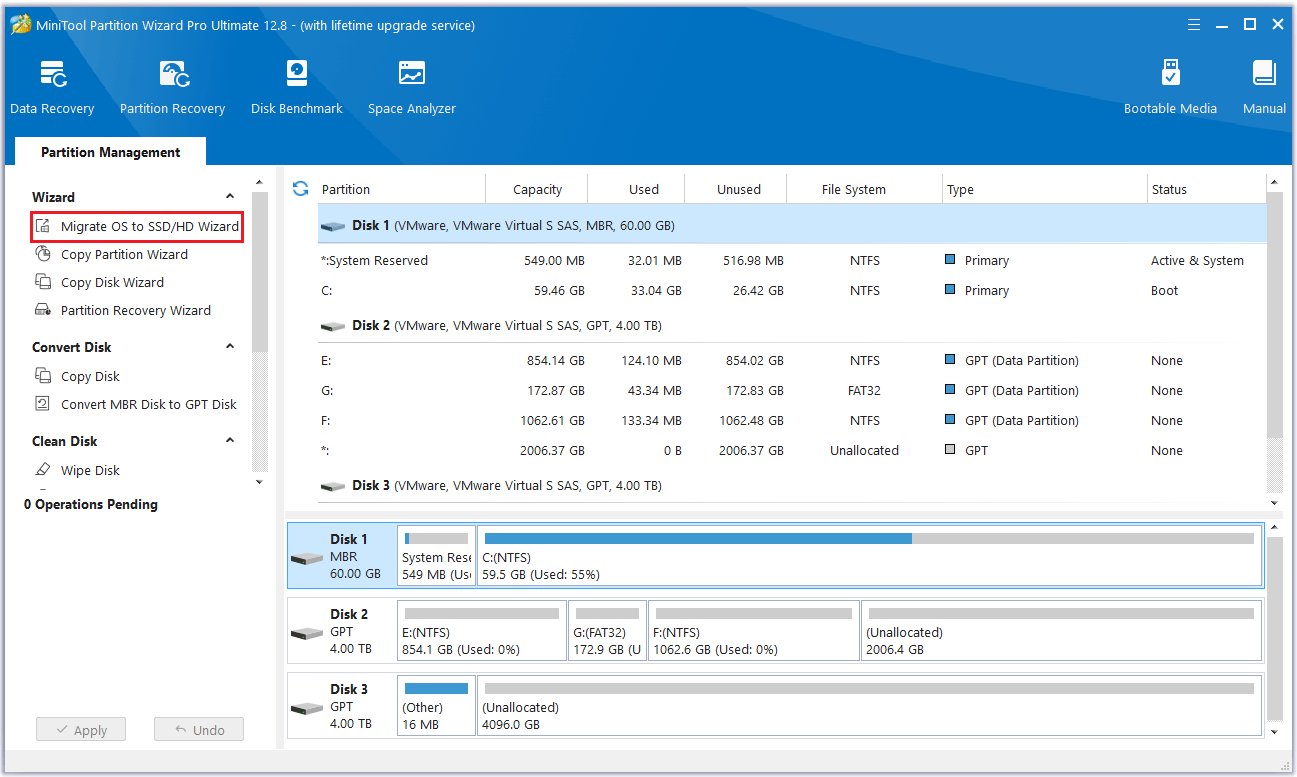Screen dimensions: 1297x777
Task: Collapse the Wizard section
Action: [230, 197]
